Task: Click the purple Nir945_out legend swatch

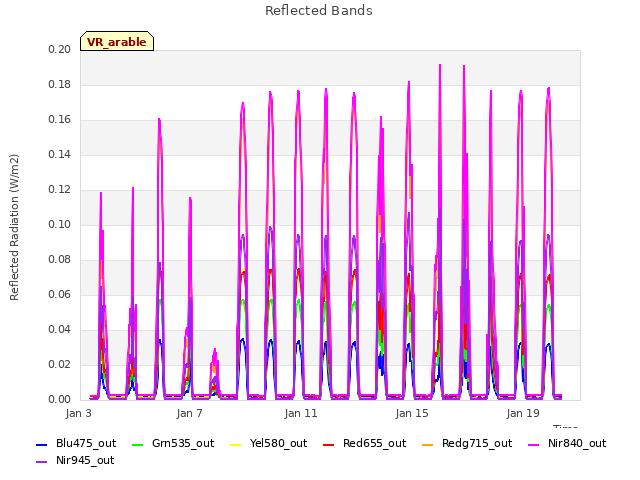Action: click(x=42, y=462)
